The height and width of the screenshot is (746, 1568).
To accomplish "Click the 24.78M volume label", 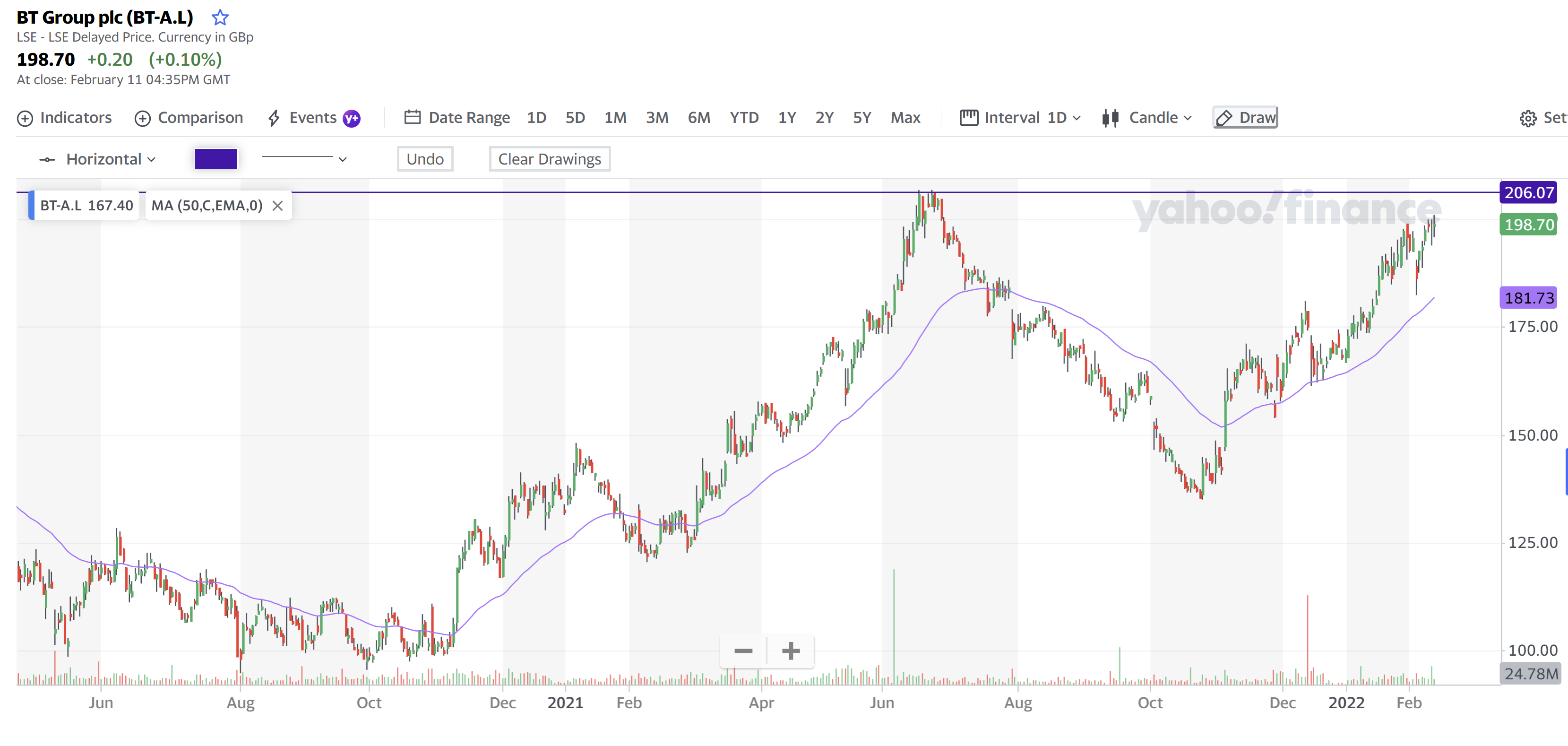I will (x=1530, y=674).
